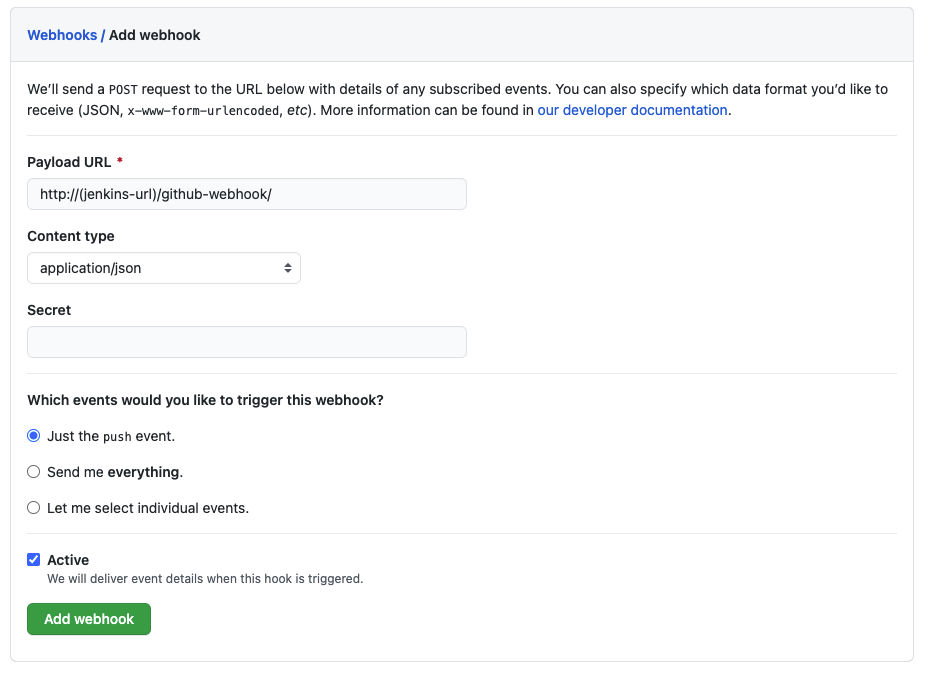Image resolution: width=944 pixels, height=678 pixels.
Task: Click the bold 'Active' label text
Action: [x=68, y=560]
